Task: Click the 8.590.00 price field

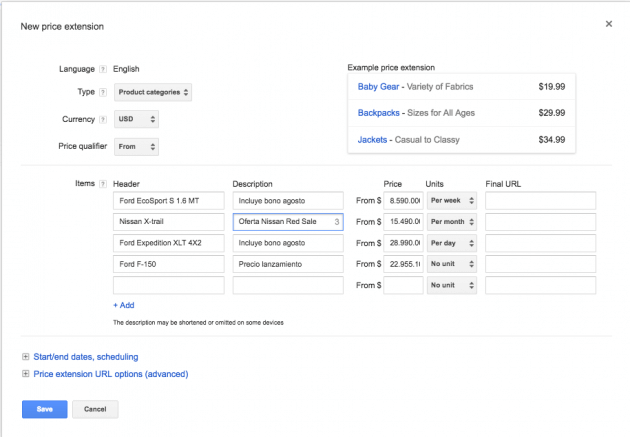Action: click(x=403, y=201)
